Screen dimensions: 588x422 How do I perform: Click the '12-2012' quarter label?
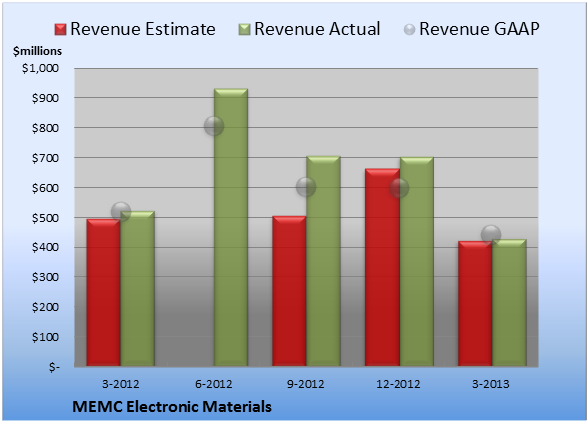(x=398, y=384)
